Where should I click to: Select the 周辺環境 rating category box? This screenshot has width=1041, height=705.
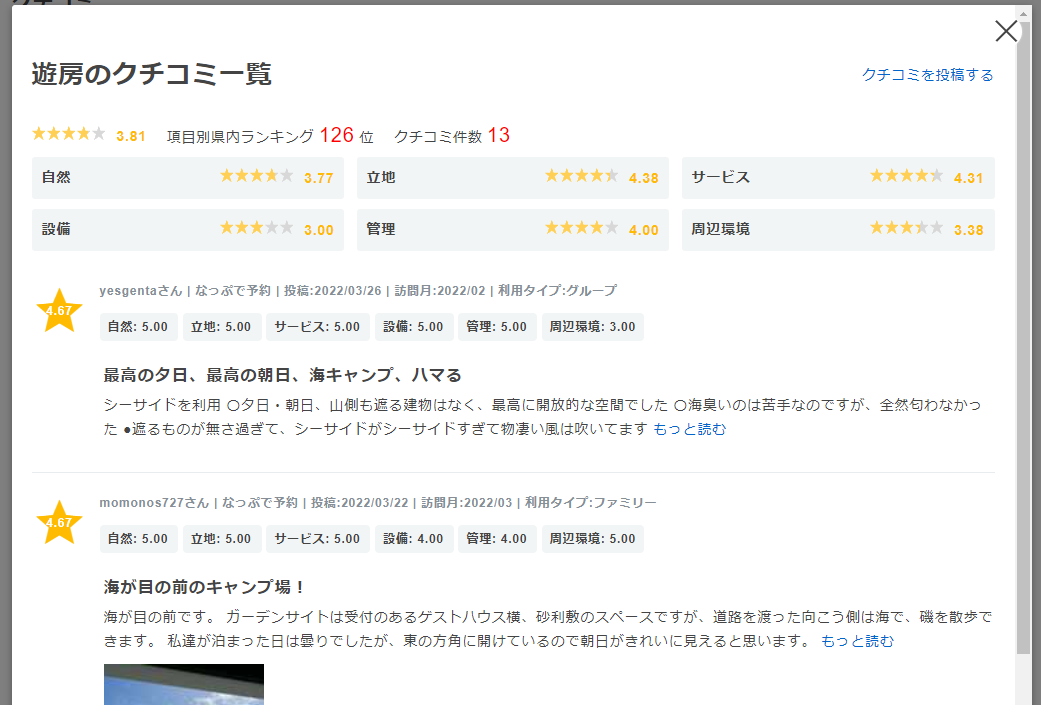click(838, 230)
